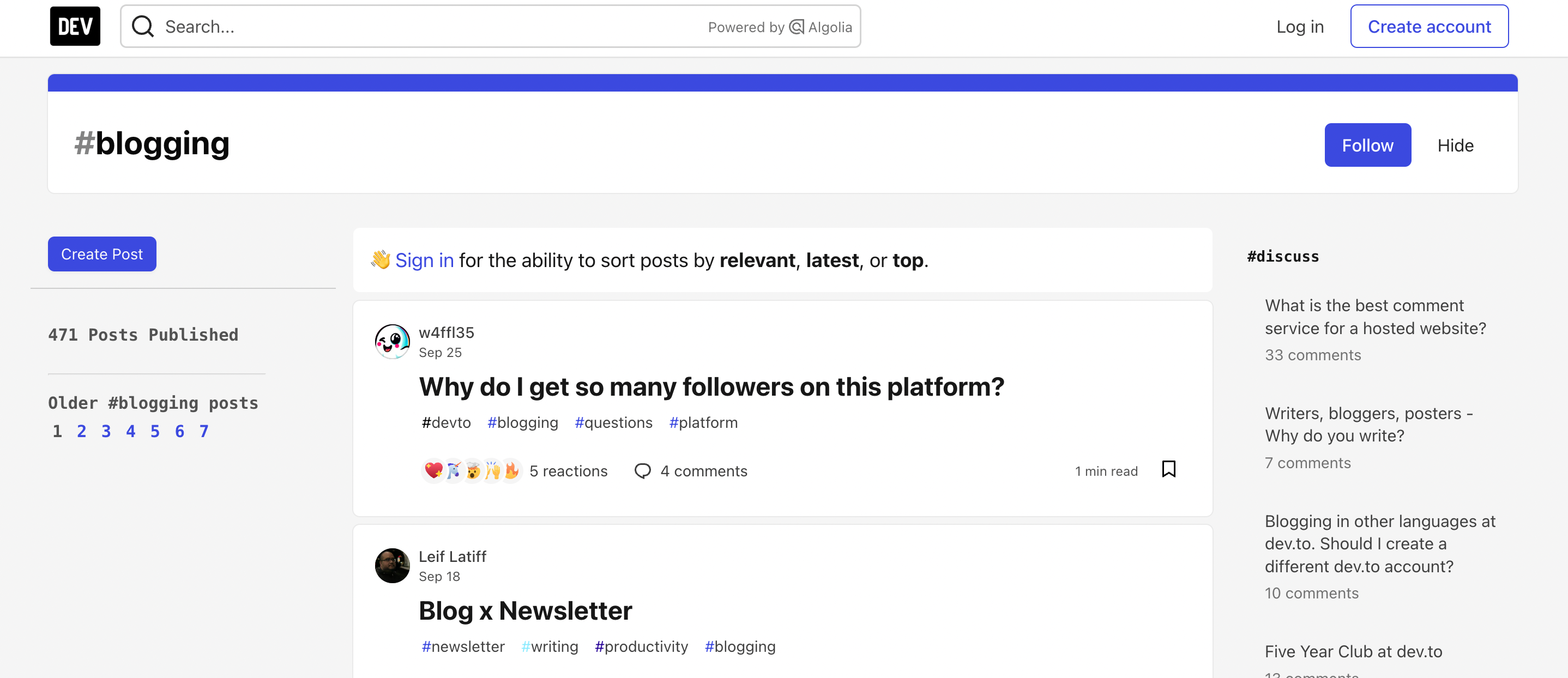
Task: Follow the #blogging tag
Action: (x=1367, y=145)
